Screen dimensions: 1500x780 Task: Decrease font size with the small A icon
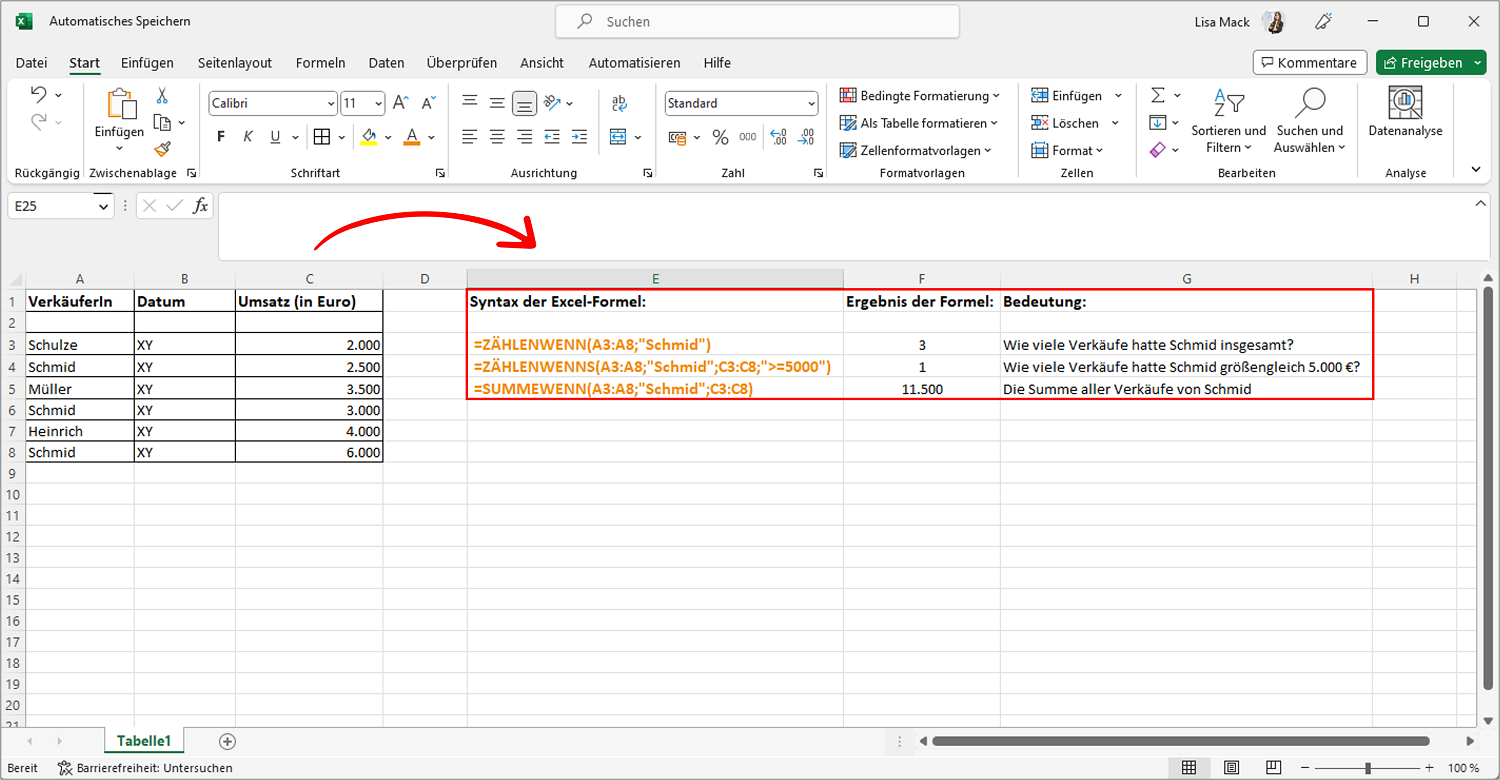[429, 103]
